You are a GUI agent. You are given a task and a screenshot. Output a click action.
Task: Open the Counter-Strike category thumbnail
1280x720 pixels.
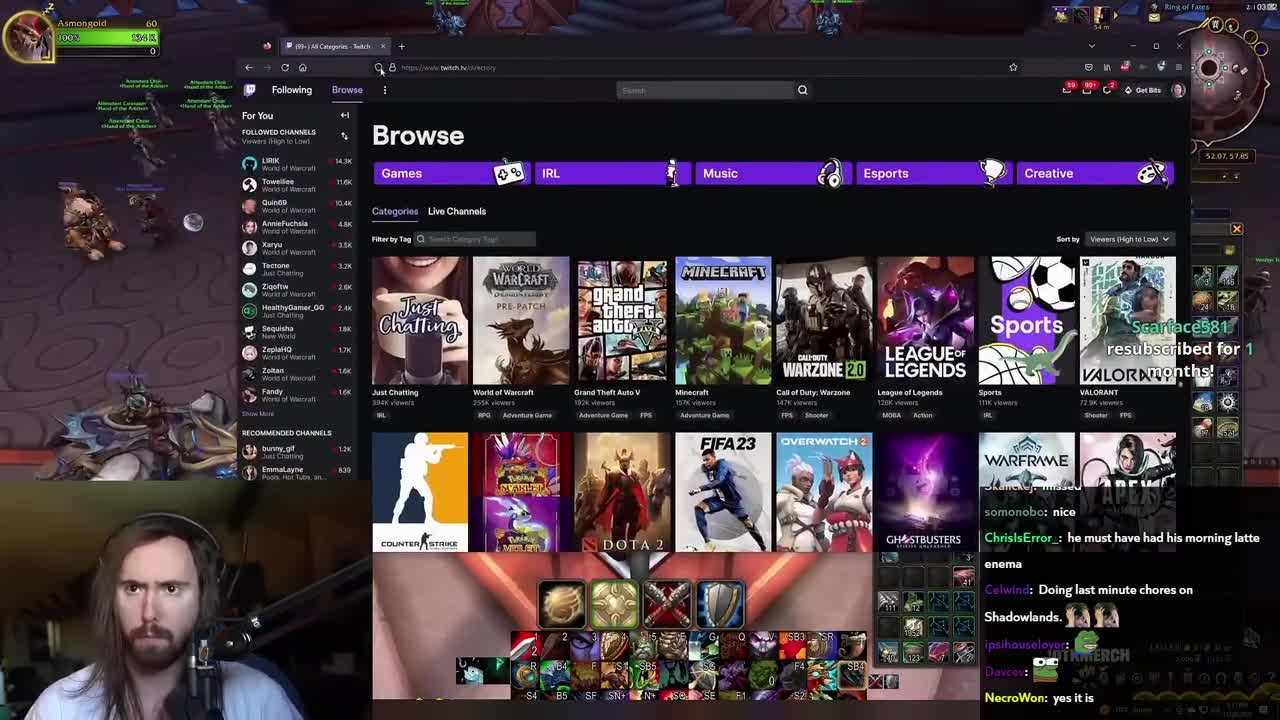point(420,492)
